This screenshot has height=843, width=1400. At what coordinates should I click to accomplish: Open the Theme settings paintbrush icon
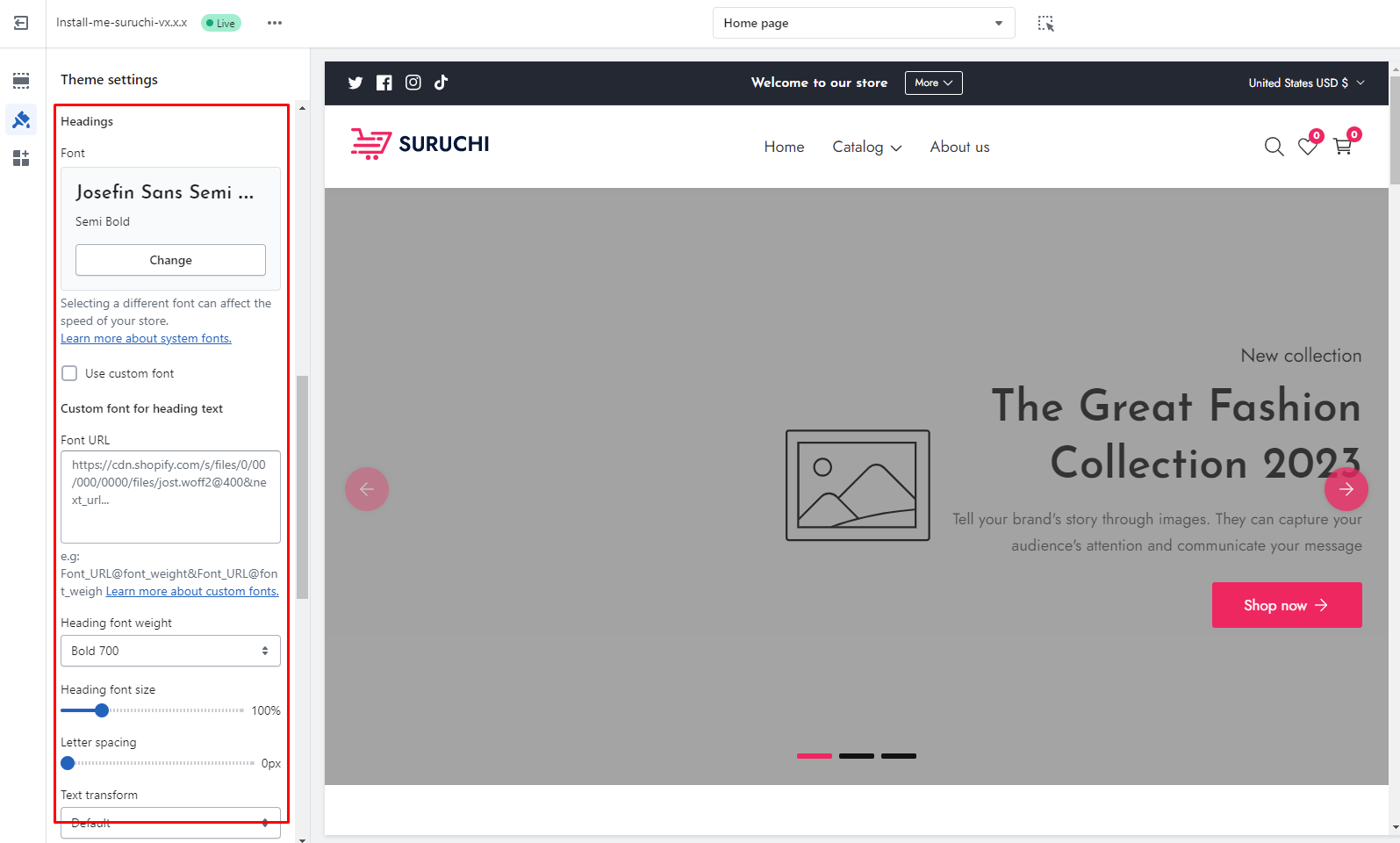21,119
